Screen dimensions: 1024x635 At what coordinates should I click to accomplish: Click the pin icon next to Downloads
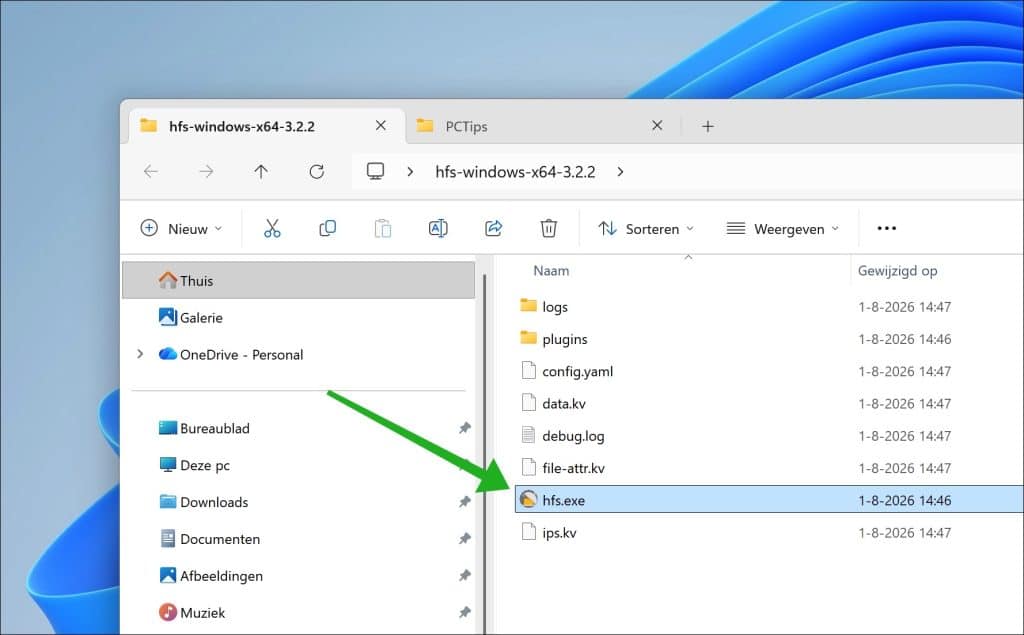(464, 502)
